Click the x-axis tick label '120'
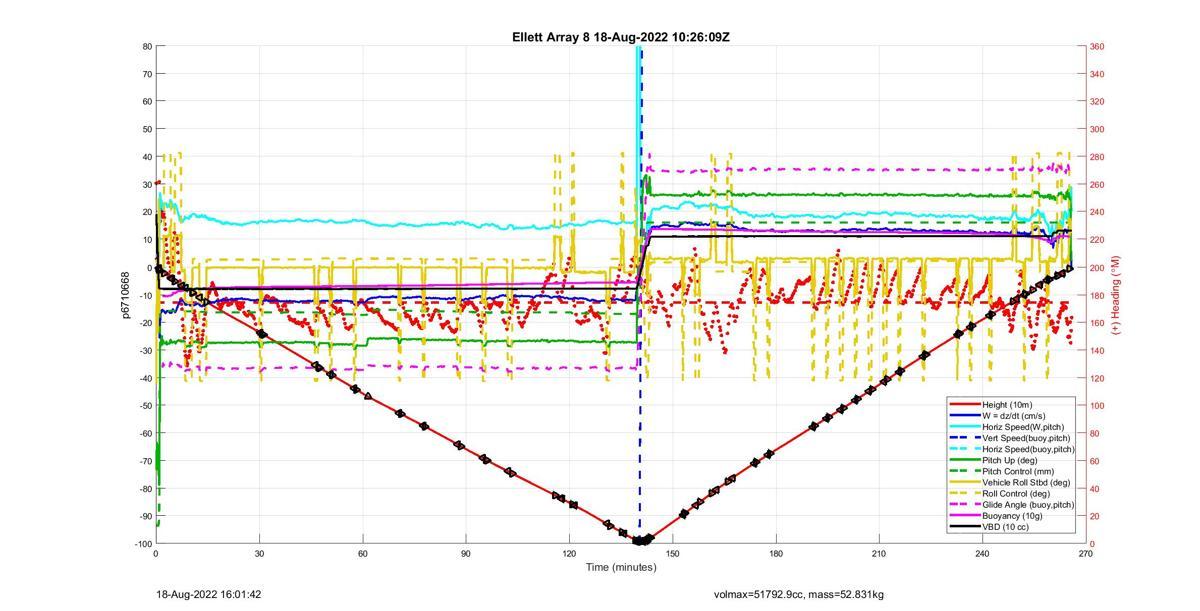 (x=569, y=553)
